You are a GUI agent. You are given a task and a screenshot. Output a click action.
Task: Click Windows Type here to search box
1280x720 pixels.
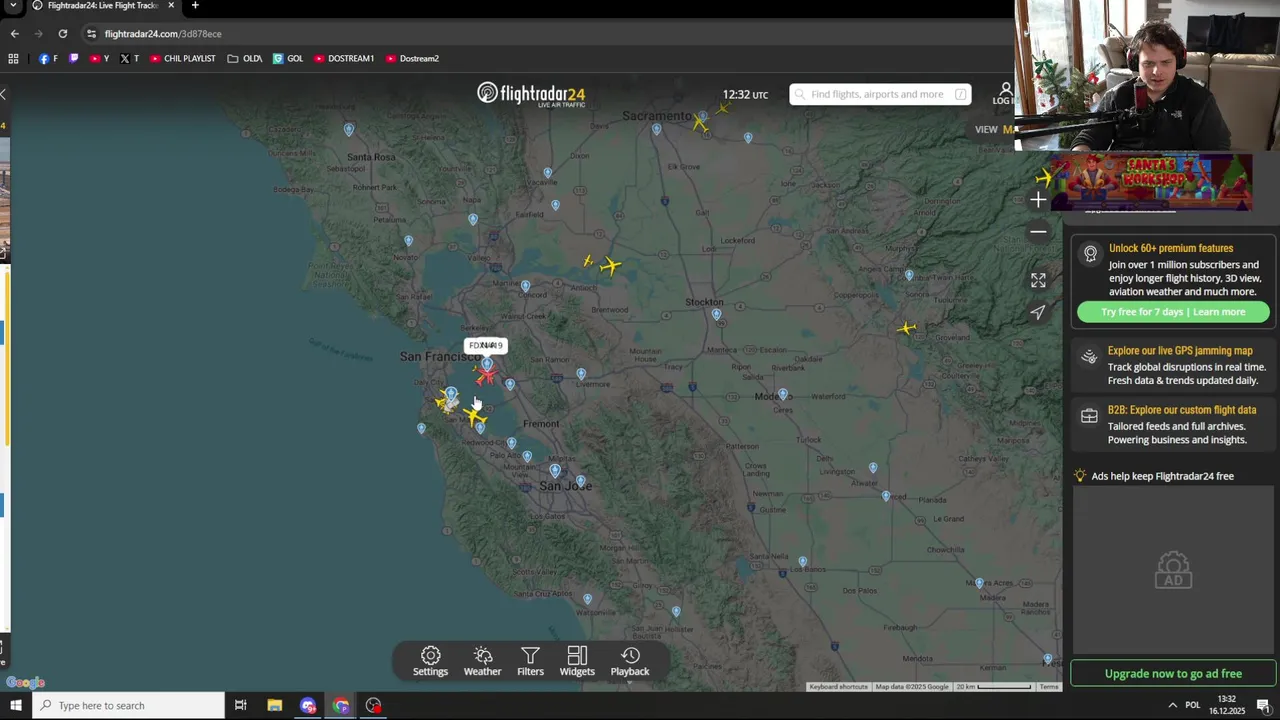pos(130,705)
